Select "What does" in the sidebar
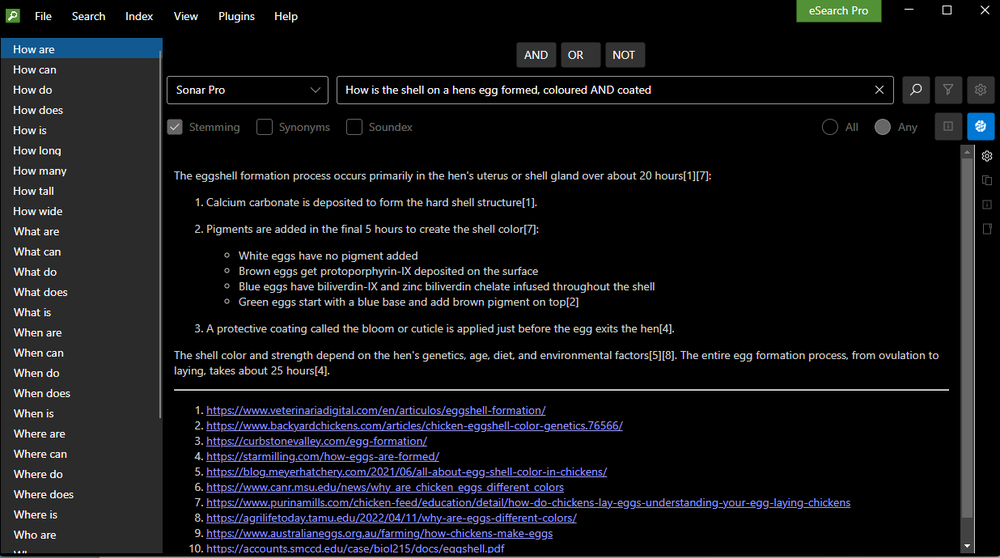The height and width of the screenshot is (558, 1000). click(x=81, y=292)
